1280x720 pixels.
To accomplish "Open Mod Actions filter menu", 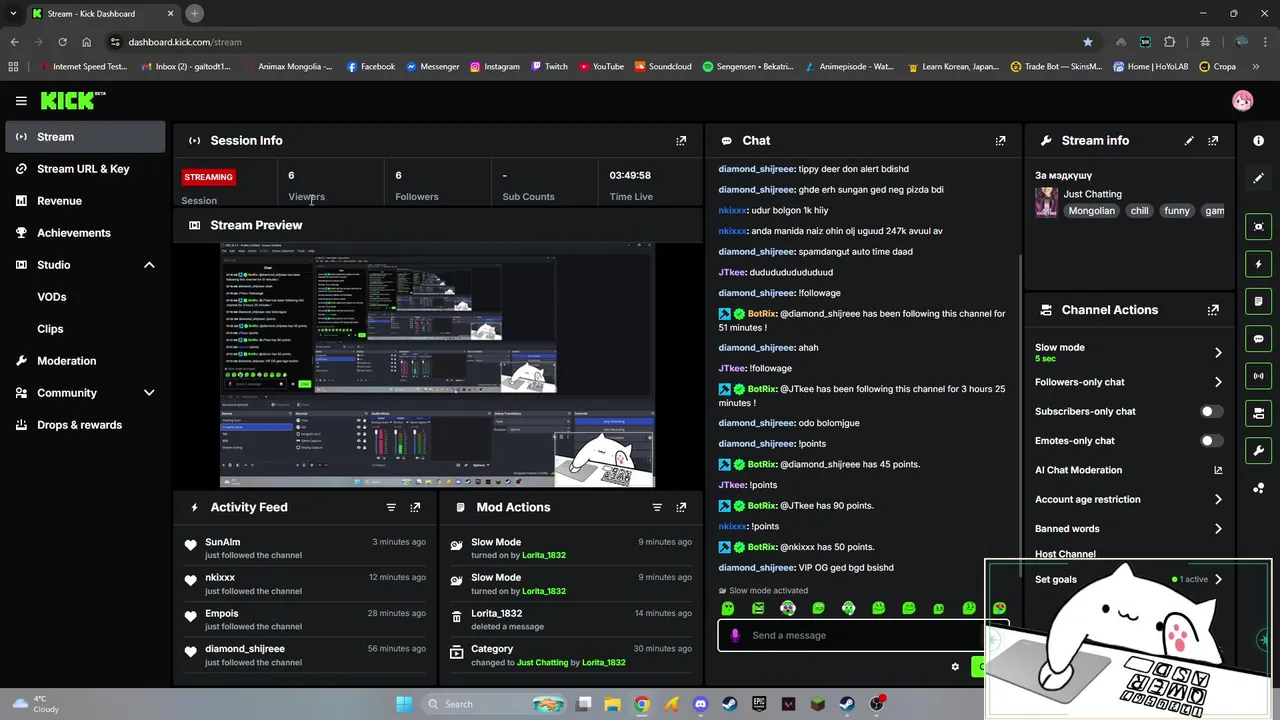I will click(x=657, y=507).
